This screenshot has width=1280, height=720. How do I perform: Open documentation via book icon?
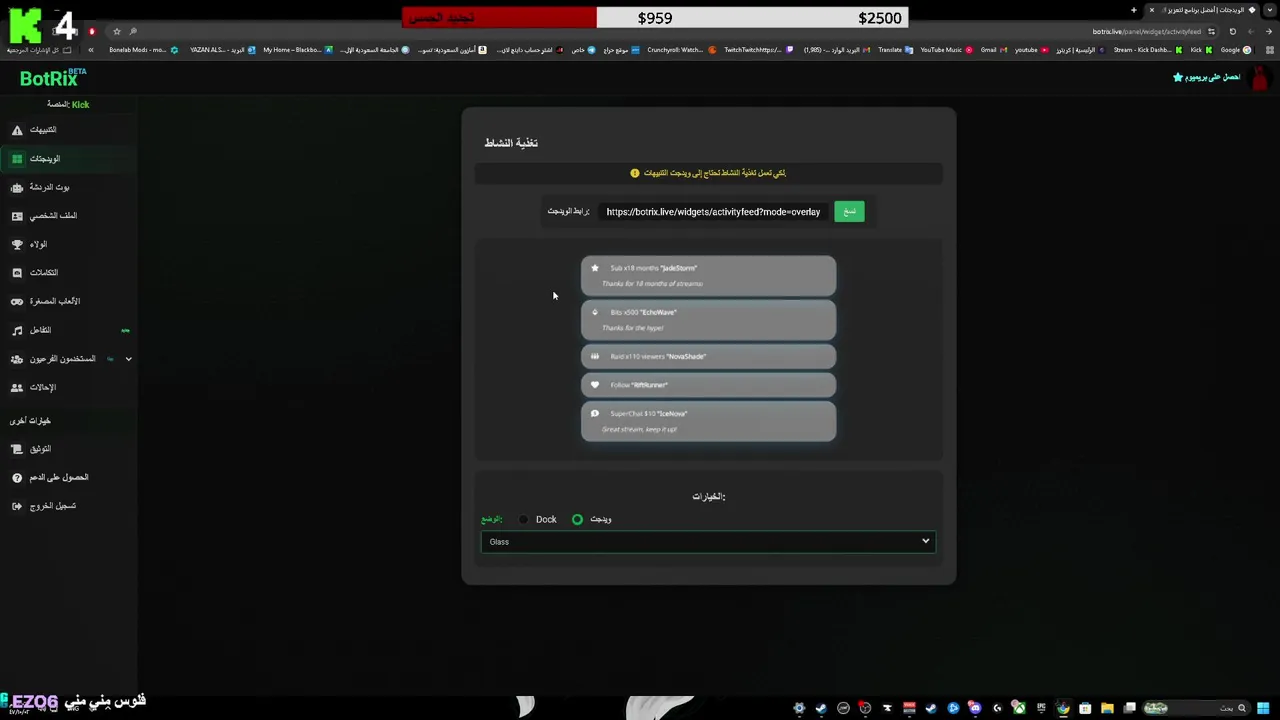(x=17, y=449)
